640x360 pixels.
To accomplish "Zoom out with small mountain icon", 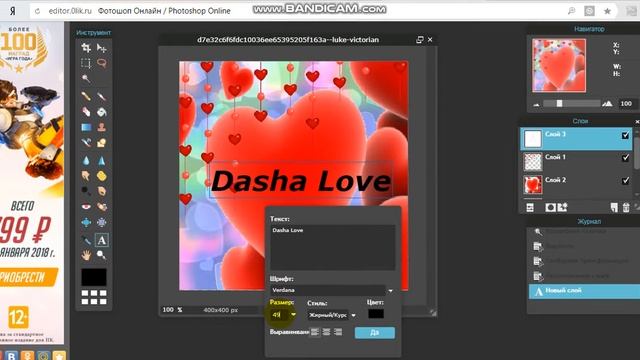I will pyautogui.click(x=536, y=105).
